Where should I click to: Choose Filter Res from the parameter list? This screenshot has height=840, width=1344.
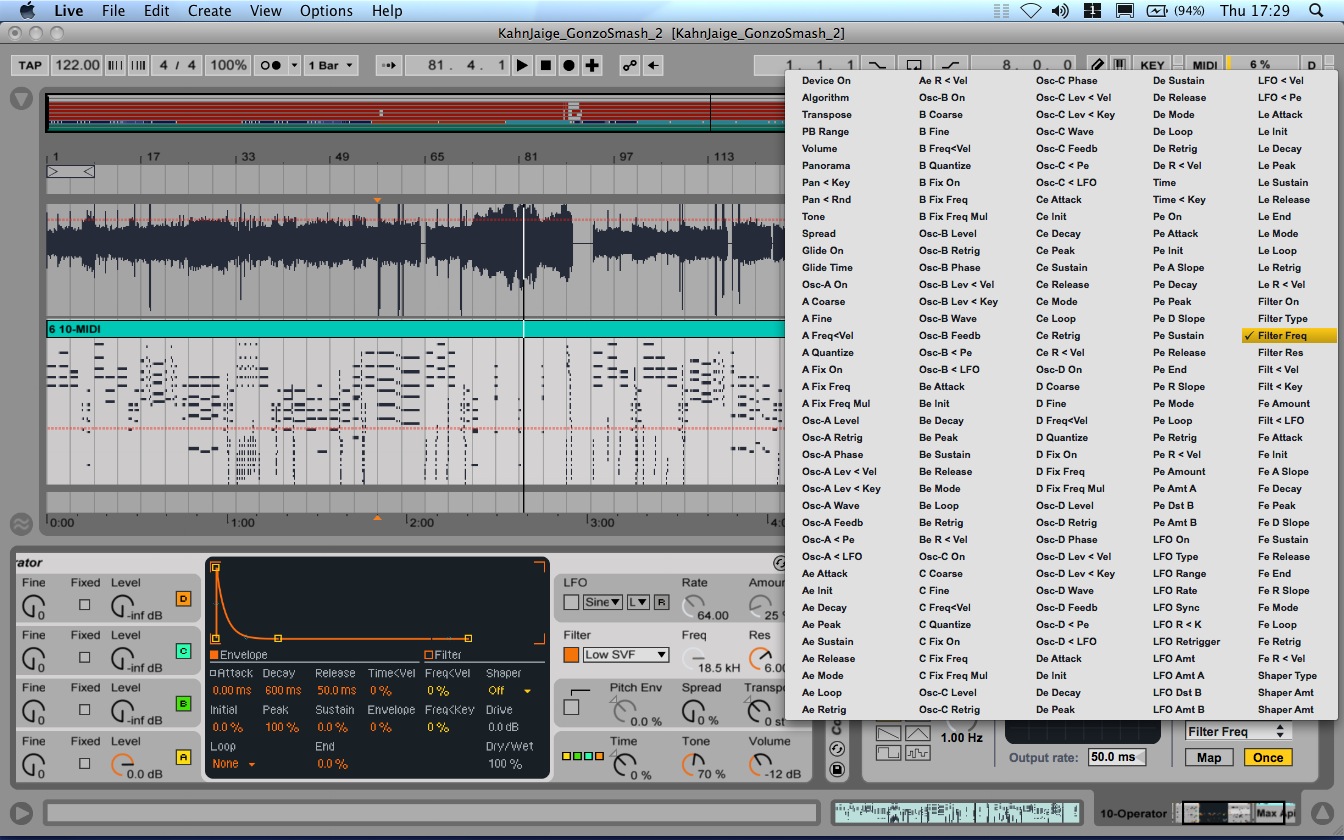[x=1280, y=353]
